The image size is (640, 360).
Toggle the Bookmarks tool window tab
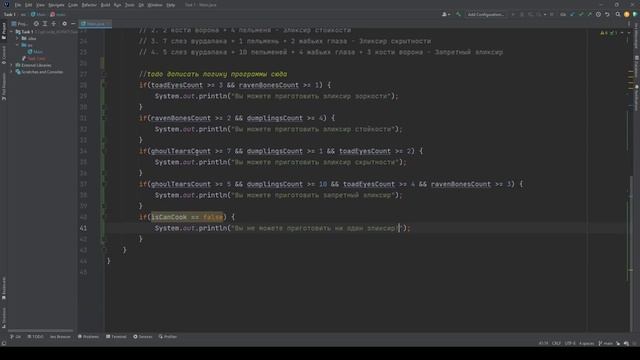coord(4,288)
